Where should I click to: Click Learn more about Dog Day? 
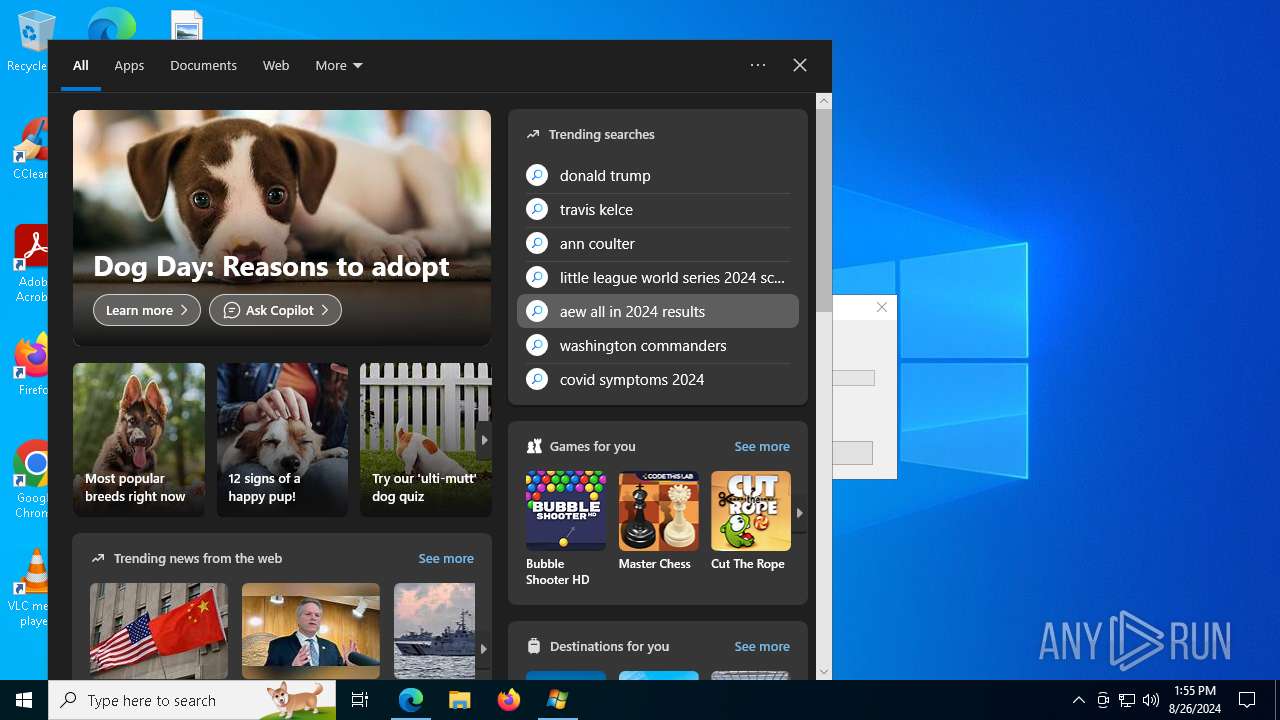[147, 310]
